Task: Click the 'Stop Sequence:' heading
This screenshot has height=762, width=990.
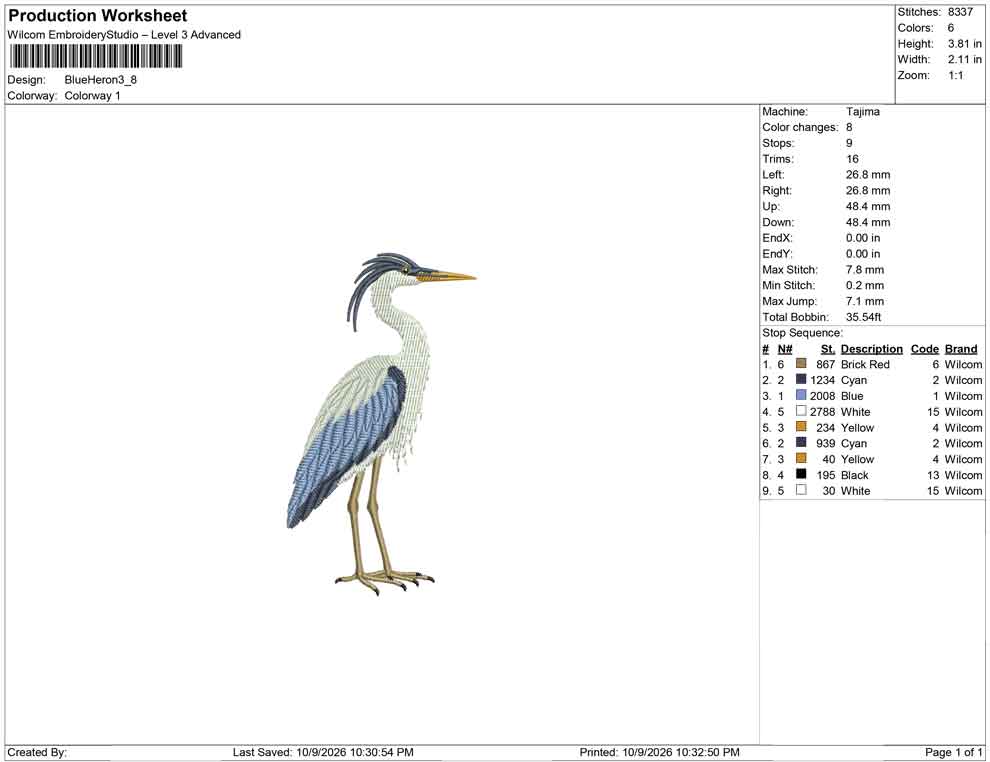Action: pyautogui.click(x=802, y=333)
